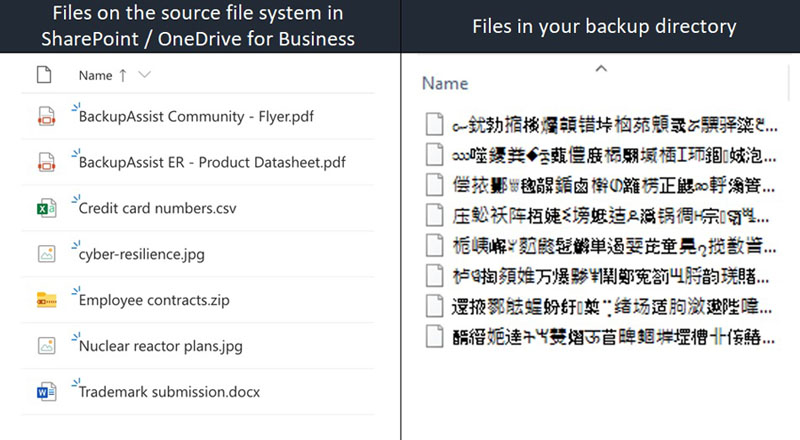800x440 pixels.
Task: Open Employee contracts.zip
Action: (x=154, y=300)
